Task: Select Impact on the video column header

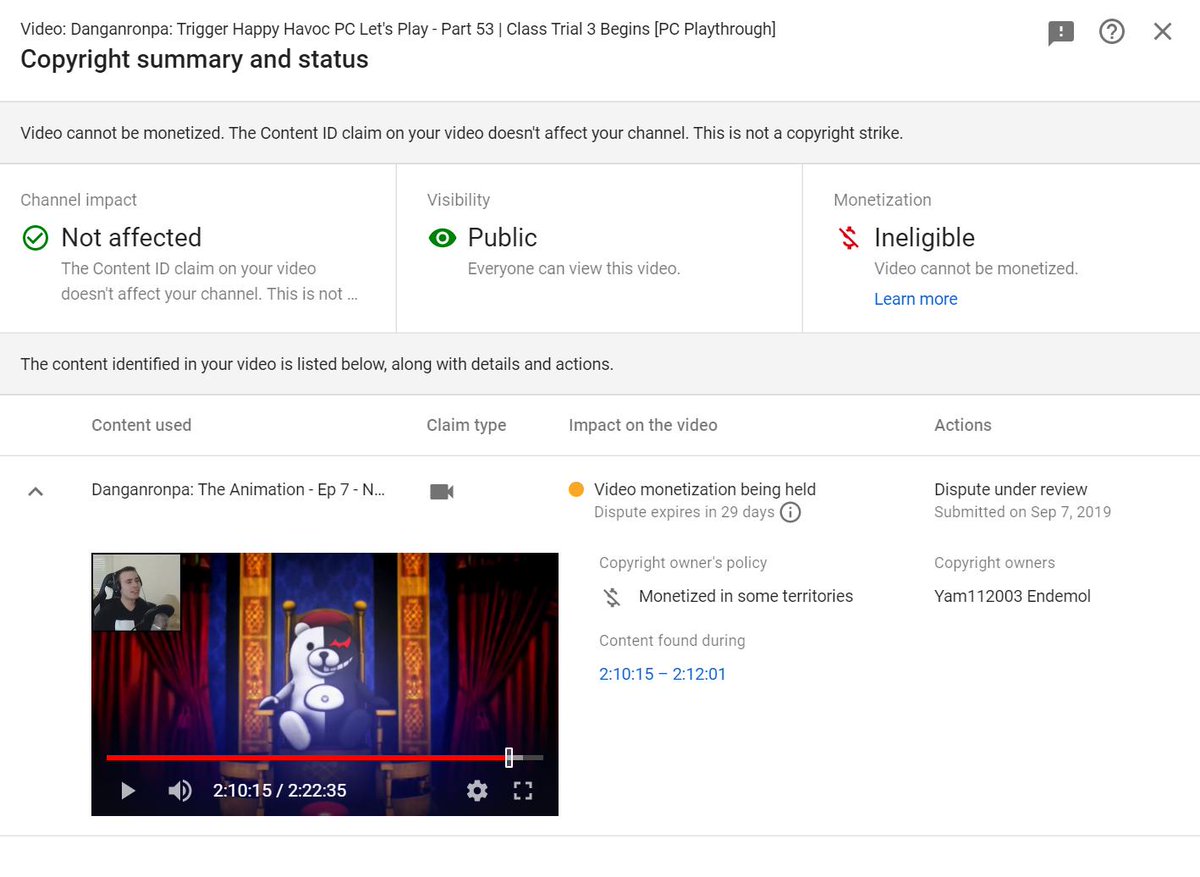Action: click(x=643, y=425)
